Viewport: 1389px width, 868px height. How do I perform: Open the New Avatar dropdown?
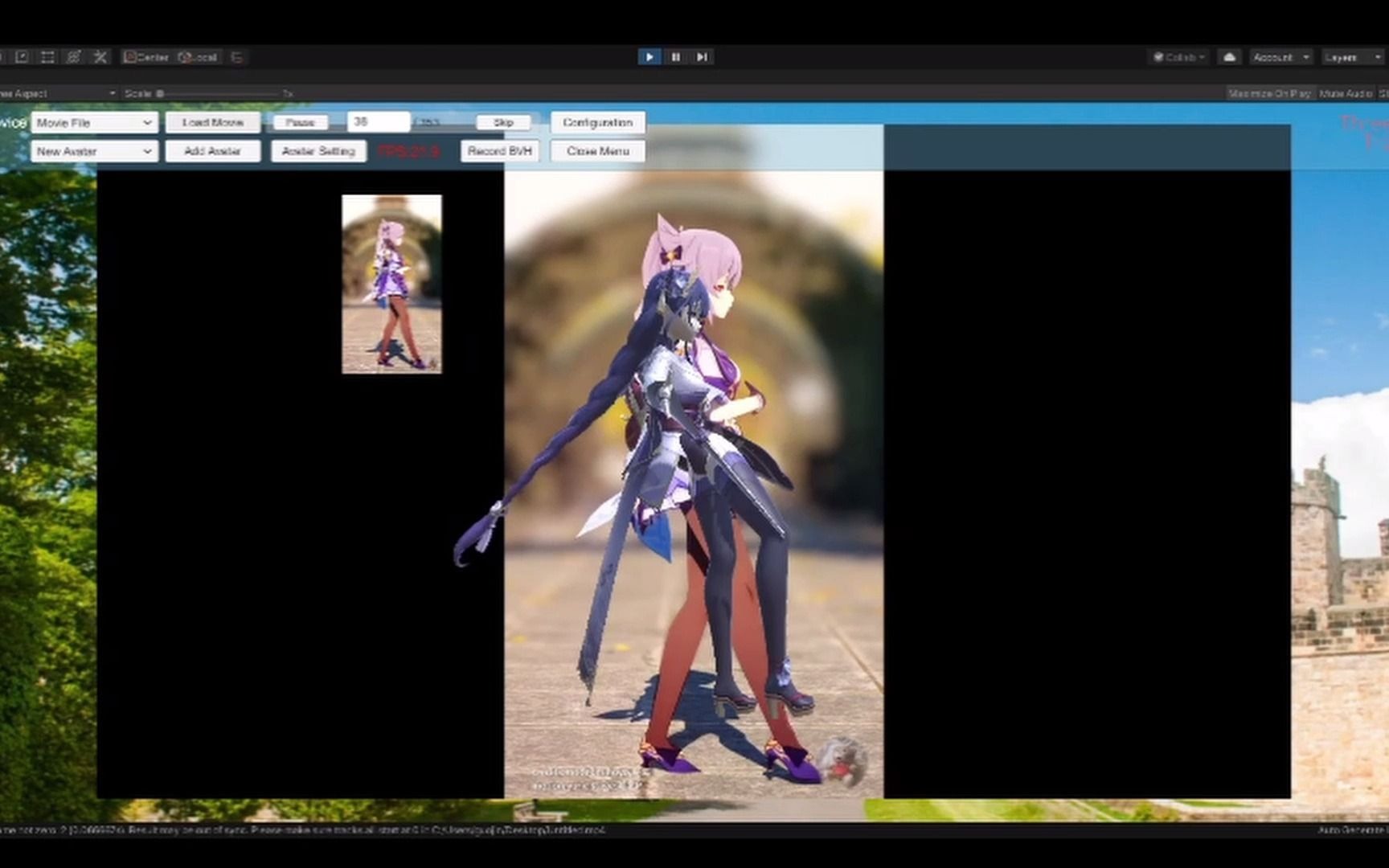pyautogui.click(x=94, y=151)
